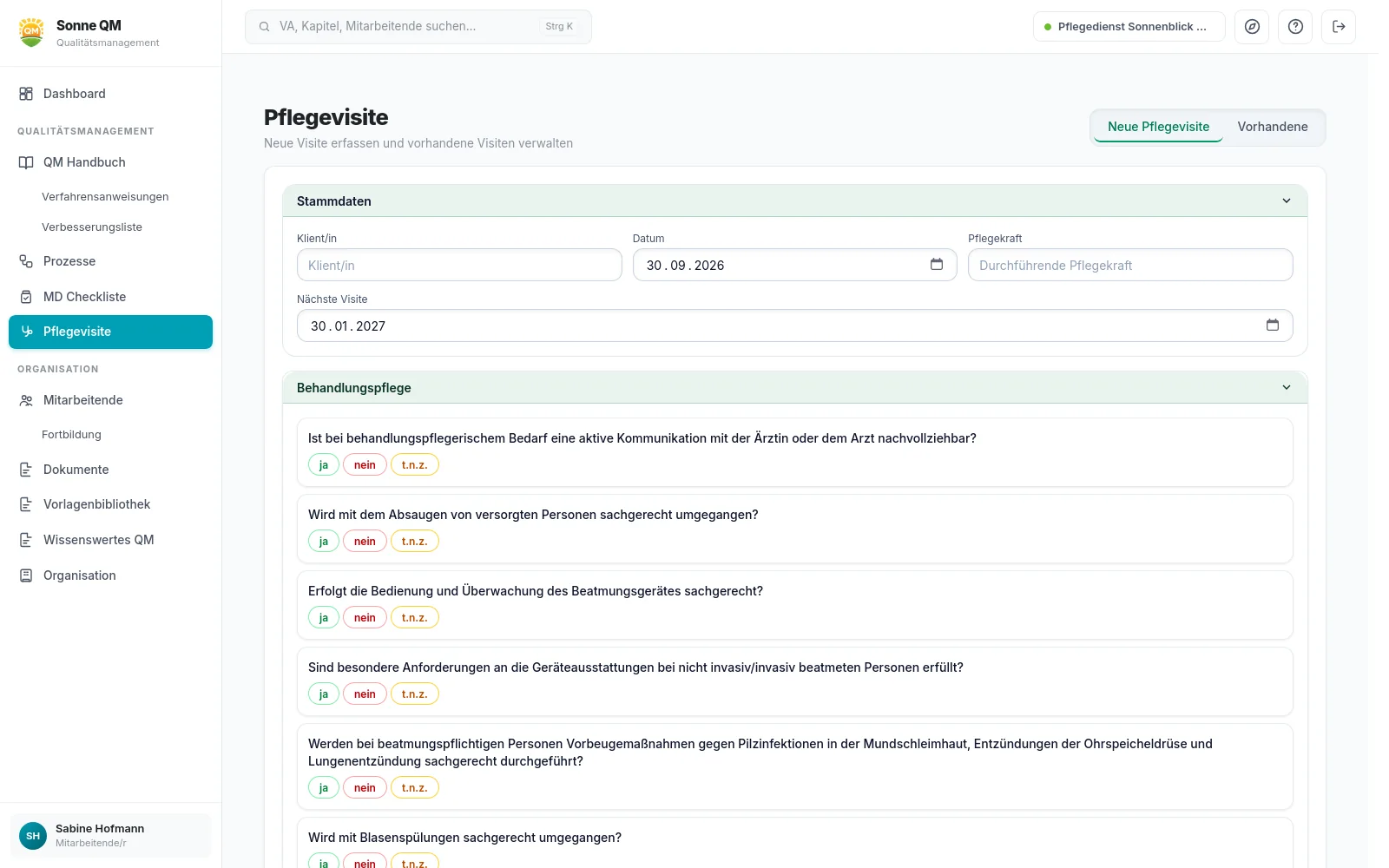Open the Mitarbeitende section
This screenshot has height=868, width=1389.
coord(110,400)
